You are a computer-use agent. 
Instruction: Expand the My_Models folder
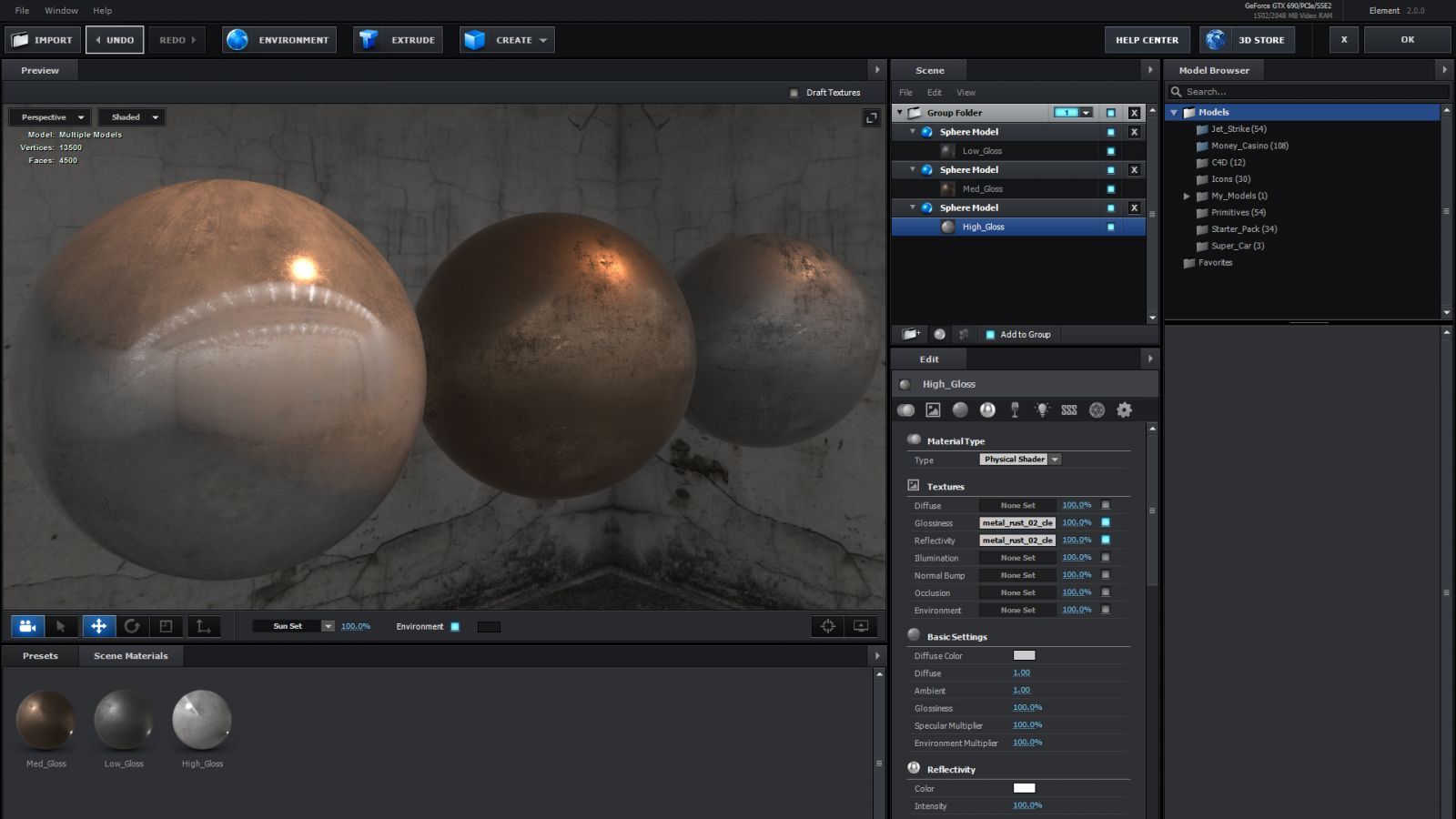point(1187,196)
